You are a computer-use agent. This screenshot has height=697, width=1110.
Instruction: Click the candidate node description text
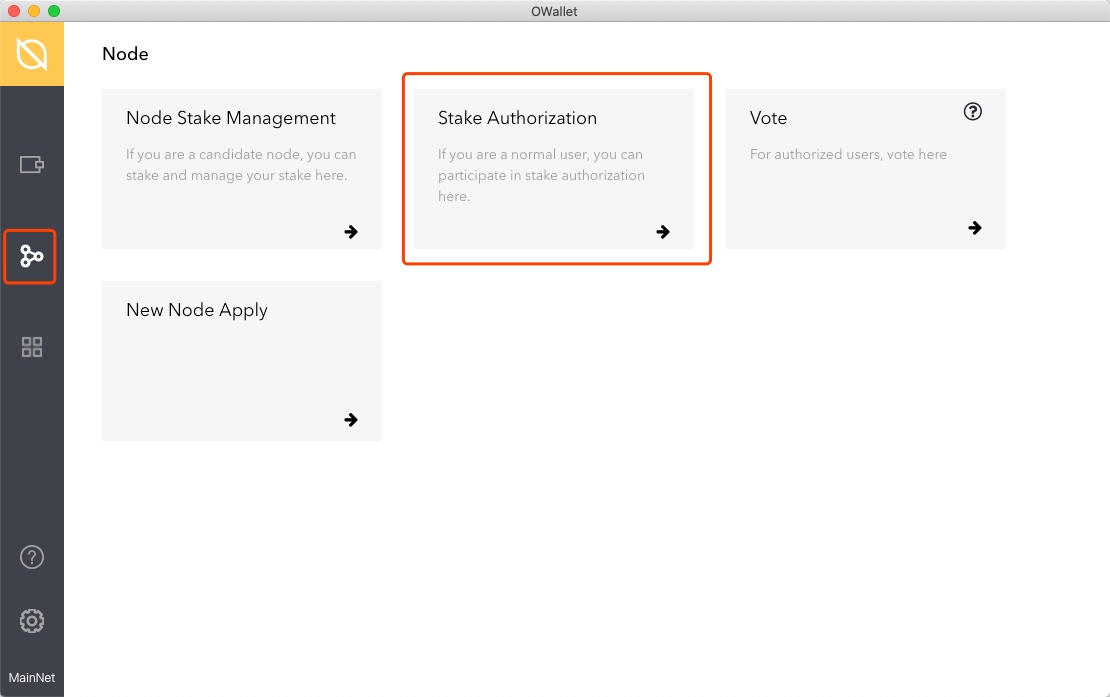tap(241, 165)
